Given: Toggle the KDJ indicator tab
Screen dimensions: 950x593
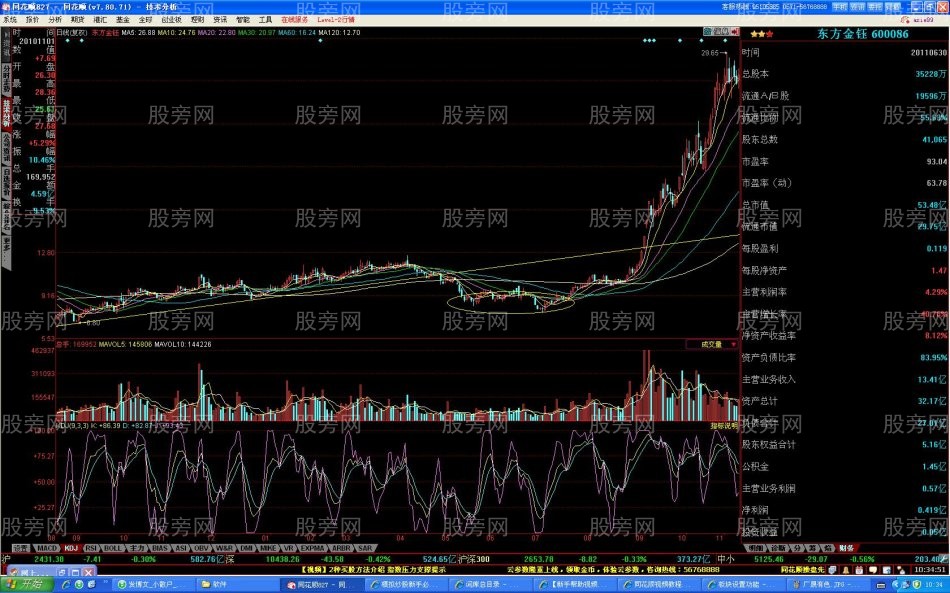Looking at the screenshot, I should click(x=70, y=548).
